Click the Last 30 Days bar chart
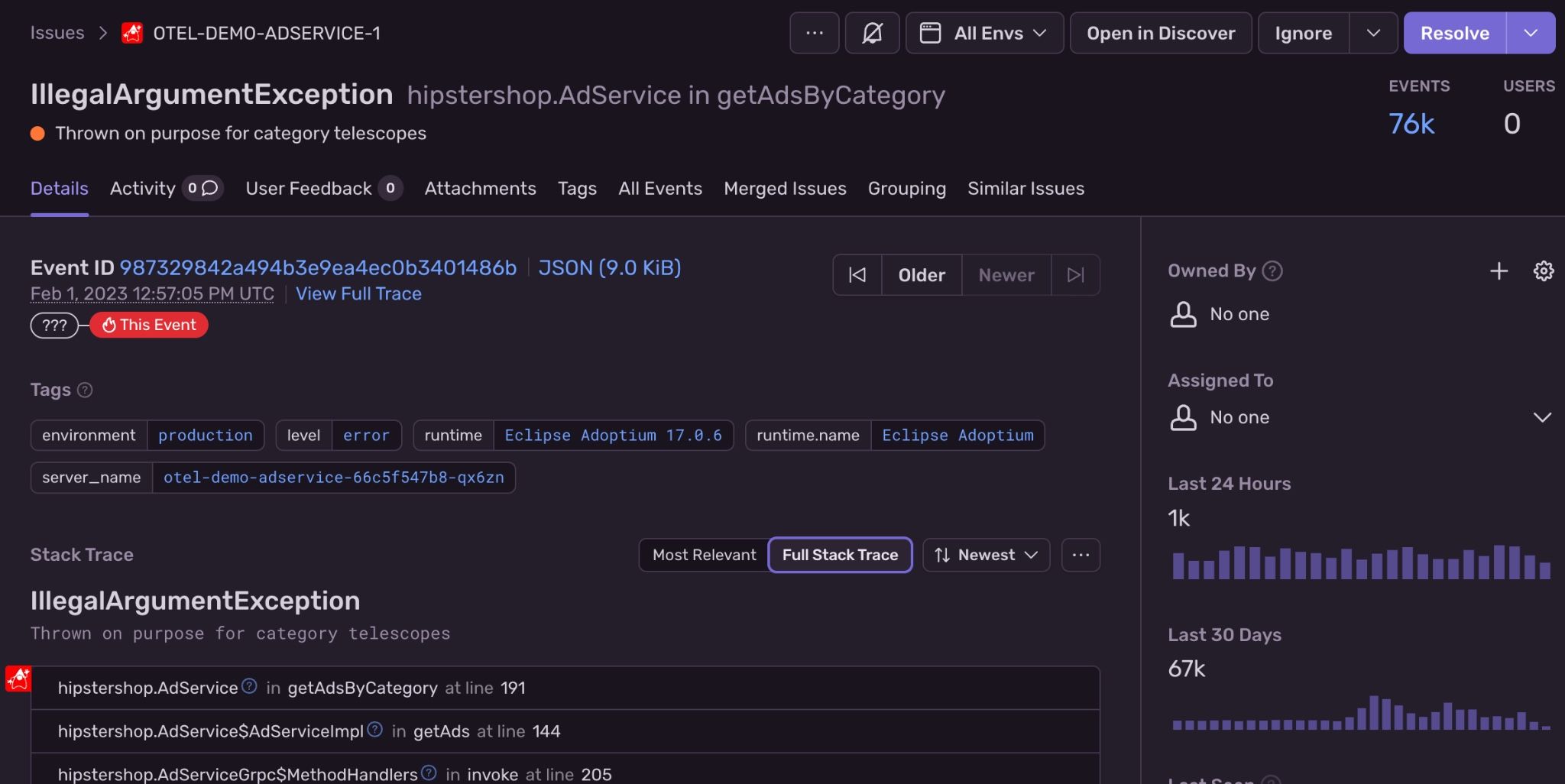This screenshot has width=1565, height=784. coord(1361,712)
